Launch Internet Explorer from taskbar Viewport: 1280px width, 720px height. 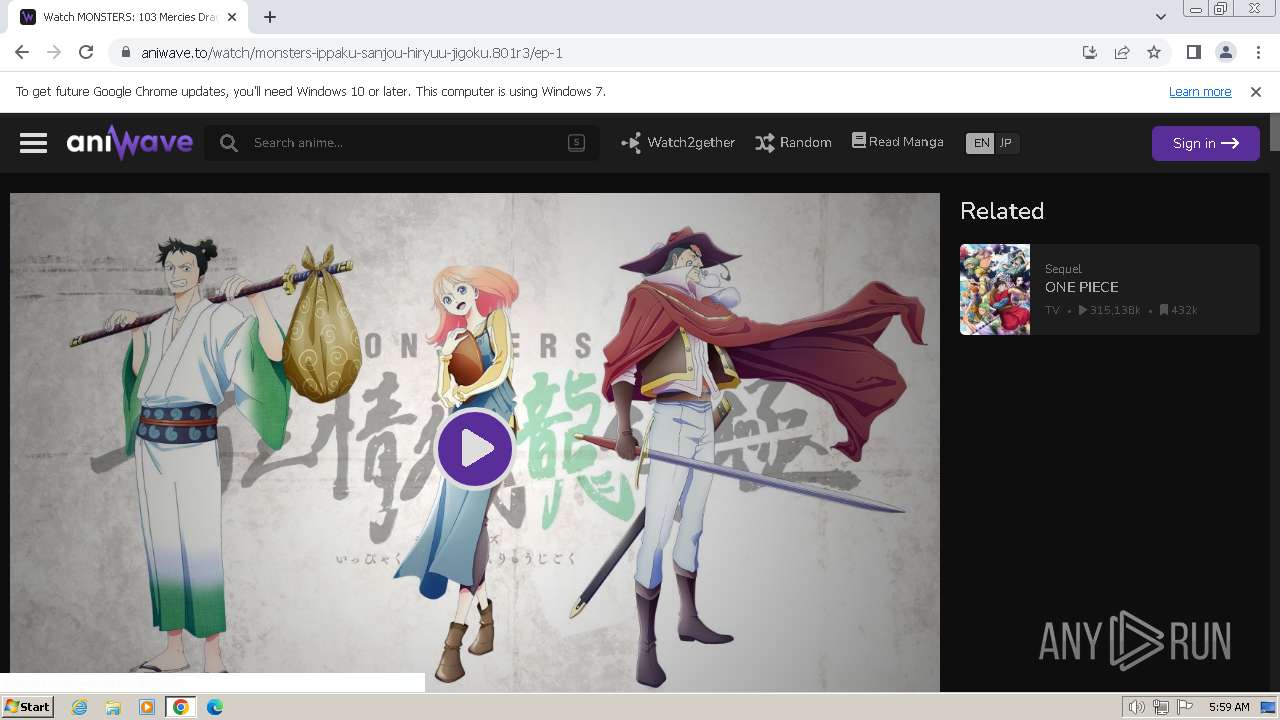(x=80, y=707)
